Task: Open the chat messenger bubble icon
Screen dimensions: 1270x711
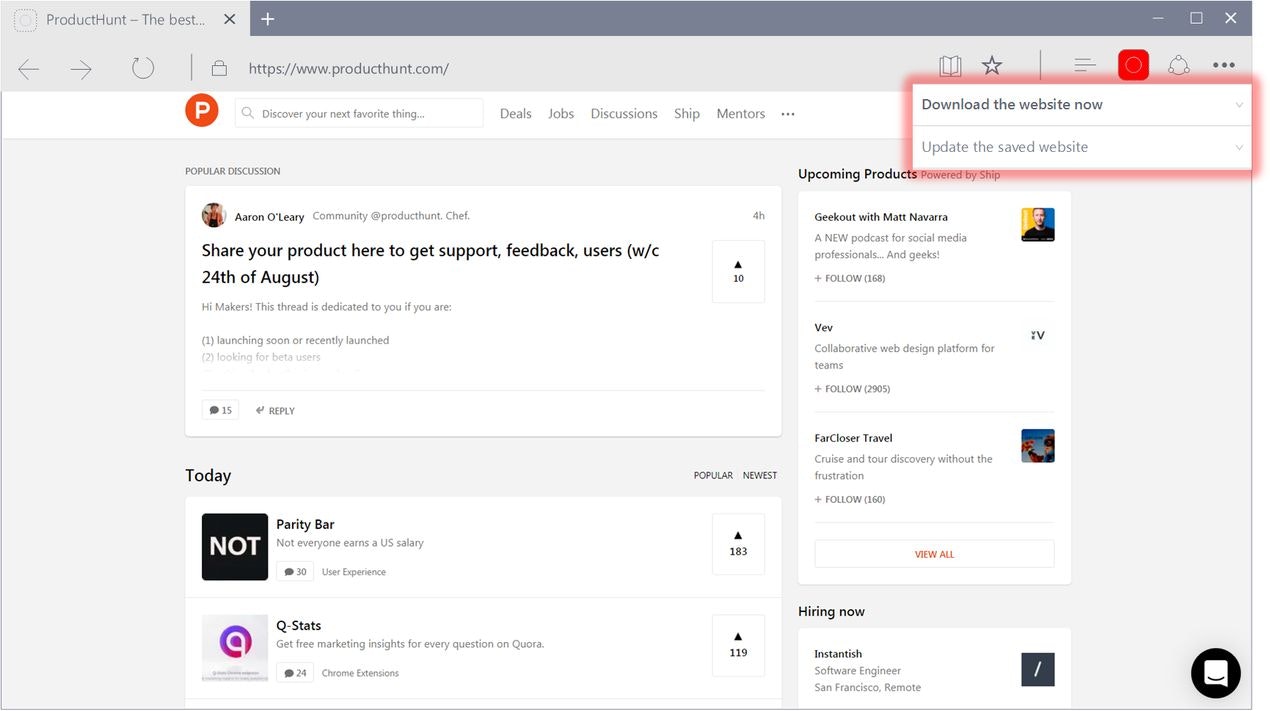Action: (1216, 673)
